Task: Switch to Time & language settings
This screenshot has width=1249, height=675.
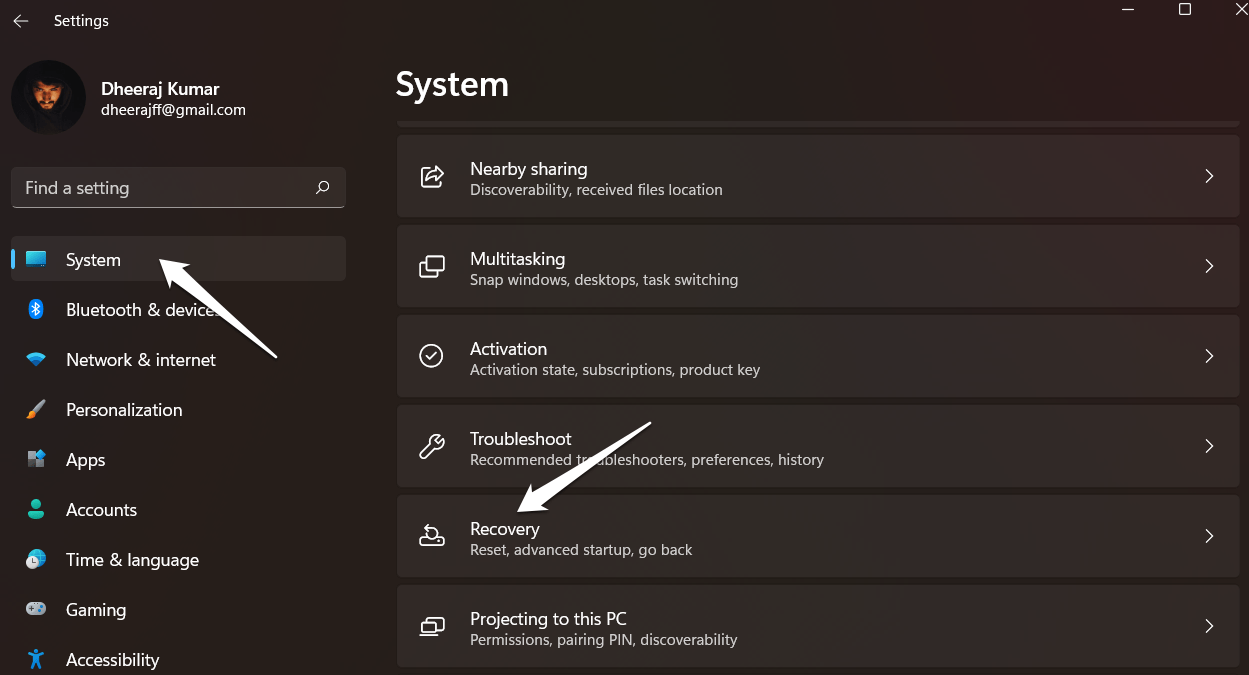Action: point(132,560)
